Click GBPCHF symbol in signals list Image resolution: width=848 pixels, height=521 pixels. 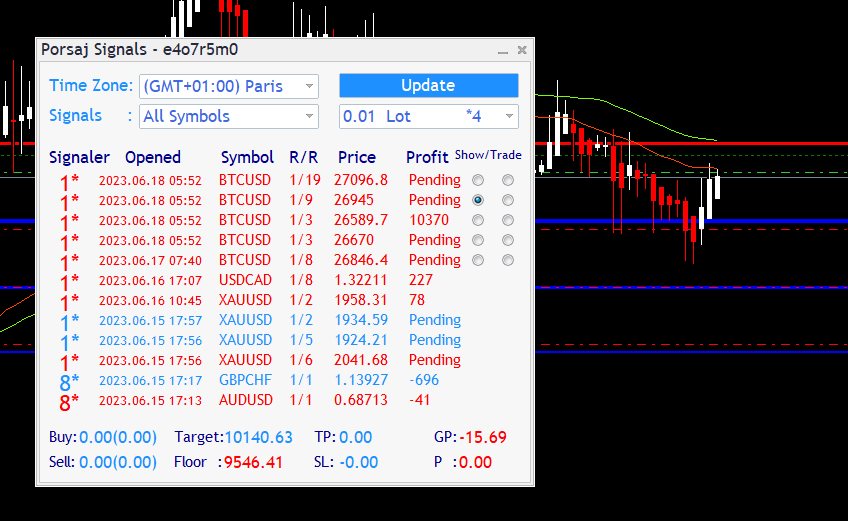[x=245, y=380]
